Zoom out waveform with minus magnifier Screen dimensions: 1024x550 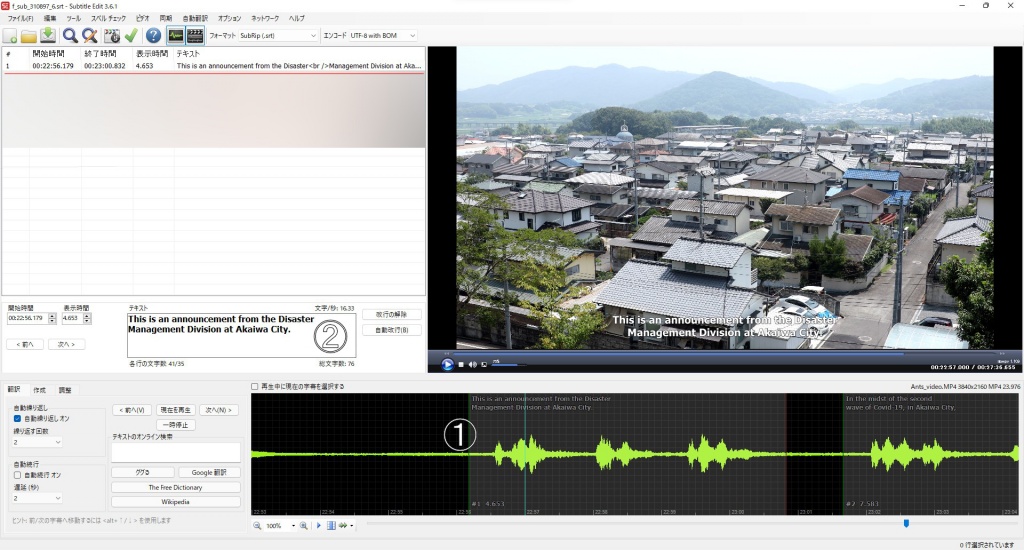257,525
